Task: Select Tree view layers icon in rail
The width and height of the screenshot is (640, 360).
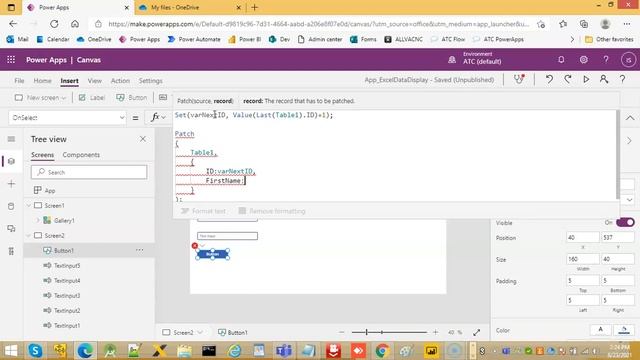Action: click(x=11, y=161)
